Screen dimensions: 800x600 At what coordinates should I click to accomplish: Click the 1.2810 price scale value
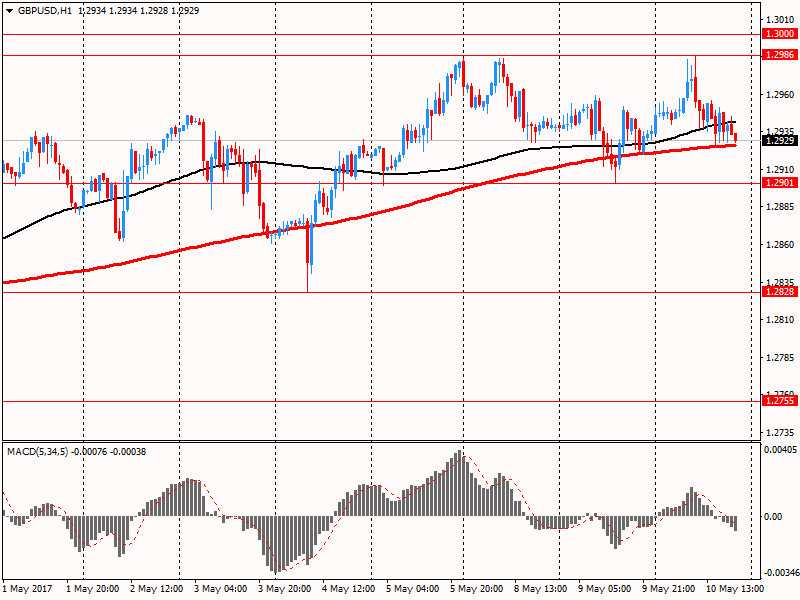click(x=781, y=319)
